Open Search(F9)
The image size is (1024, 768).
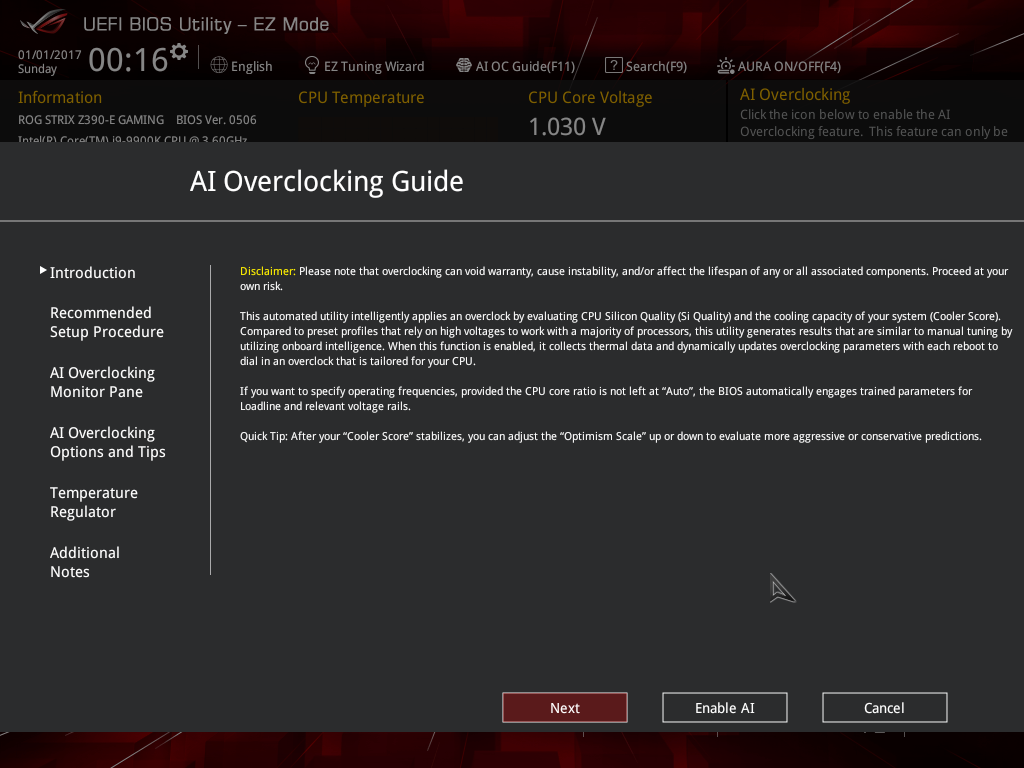point(656,66)
